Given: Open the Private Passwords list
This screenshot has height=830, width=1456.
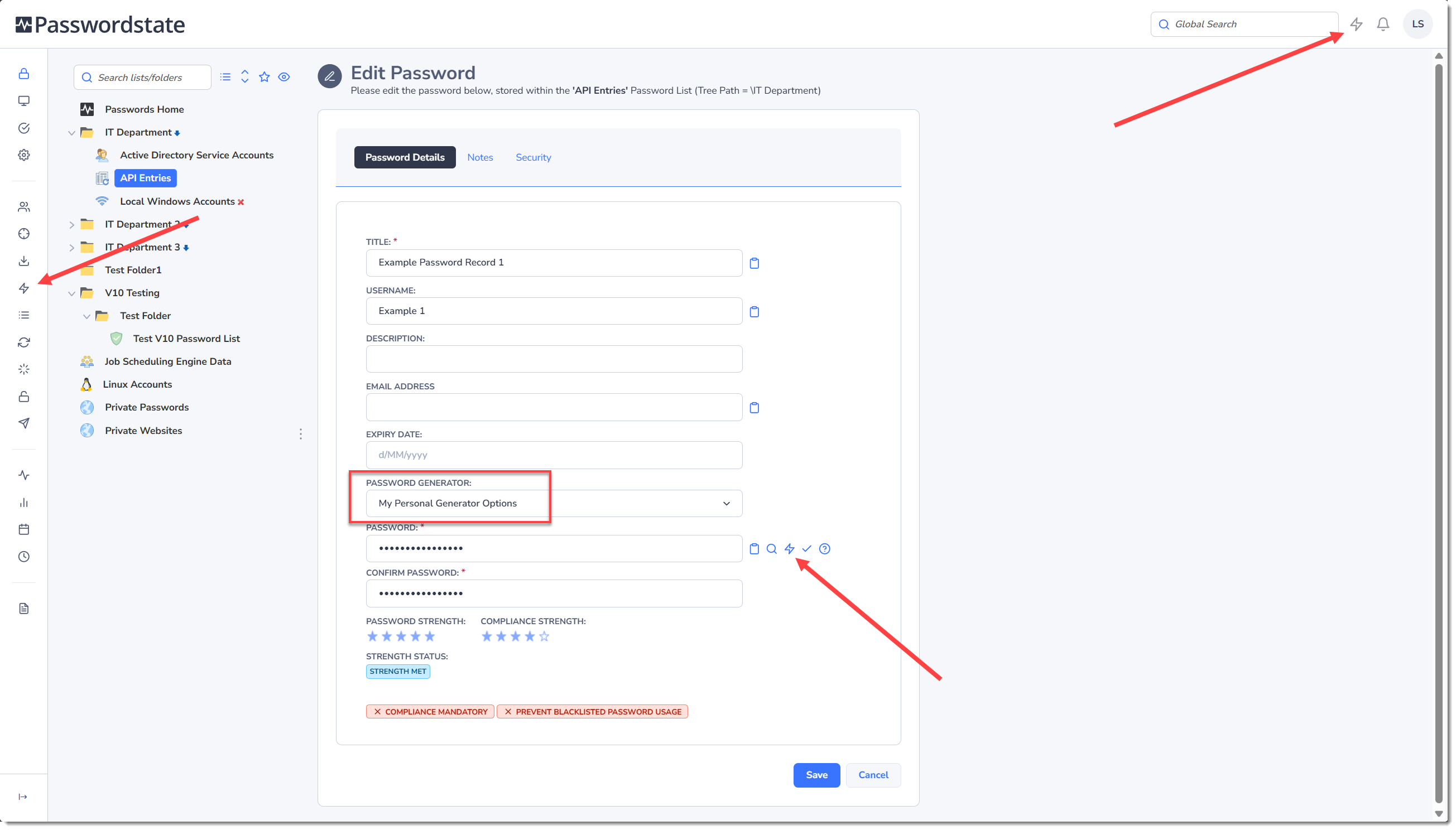Looking at the screenshot, I should tap(147, 407).
